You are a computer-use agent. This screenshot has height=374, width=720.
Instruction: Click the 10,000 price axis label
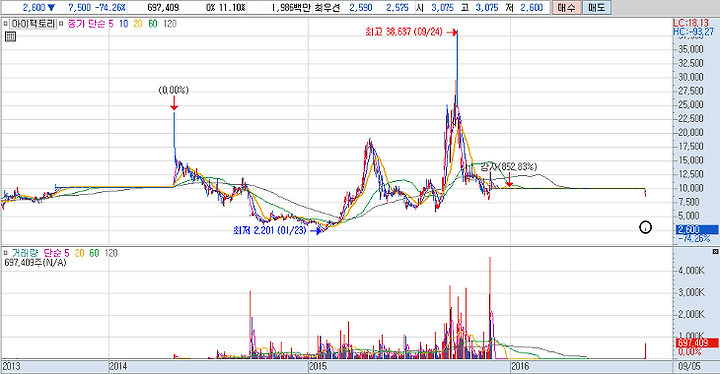point(691,188)
